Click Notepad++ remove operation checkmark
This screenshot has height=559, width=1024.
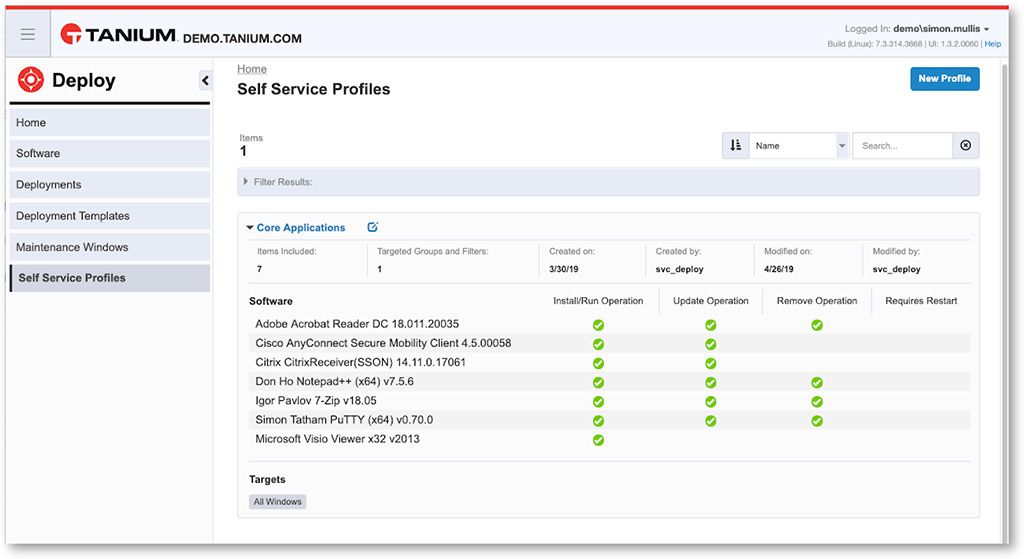coord(817,383)
